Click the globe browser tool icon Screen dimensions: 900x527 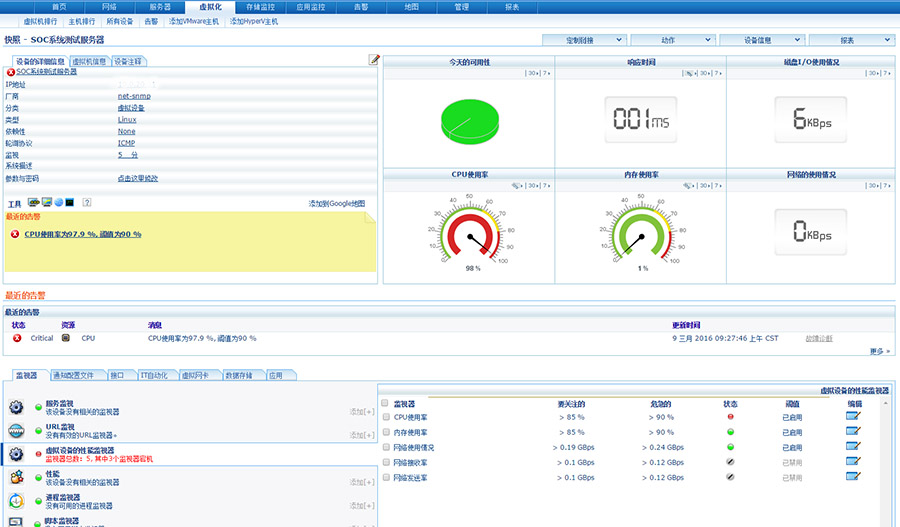(59, 202)
